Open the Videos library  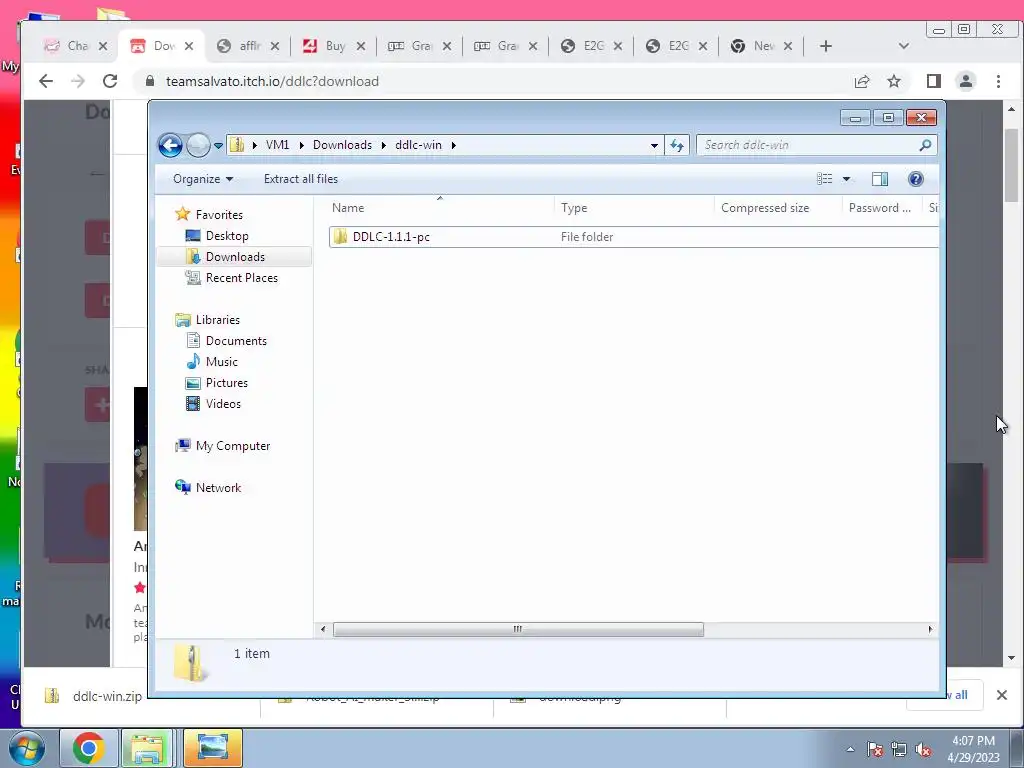click(x=223, y=404)
